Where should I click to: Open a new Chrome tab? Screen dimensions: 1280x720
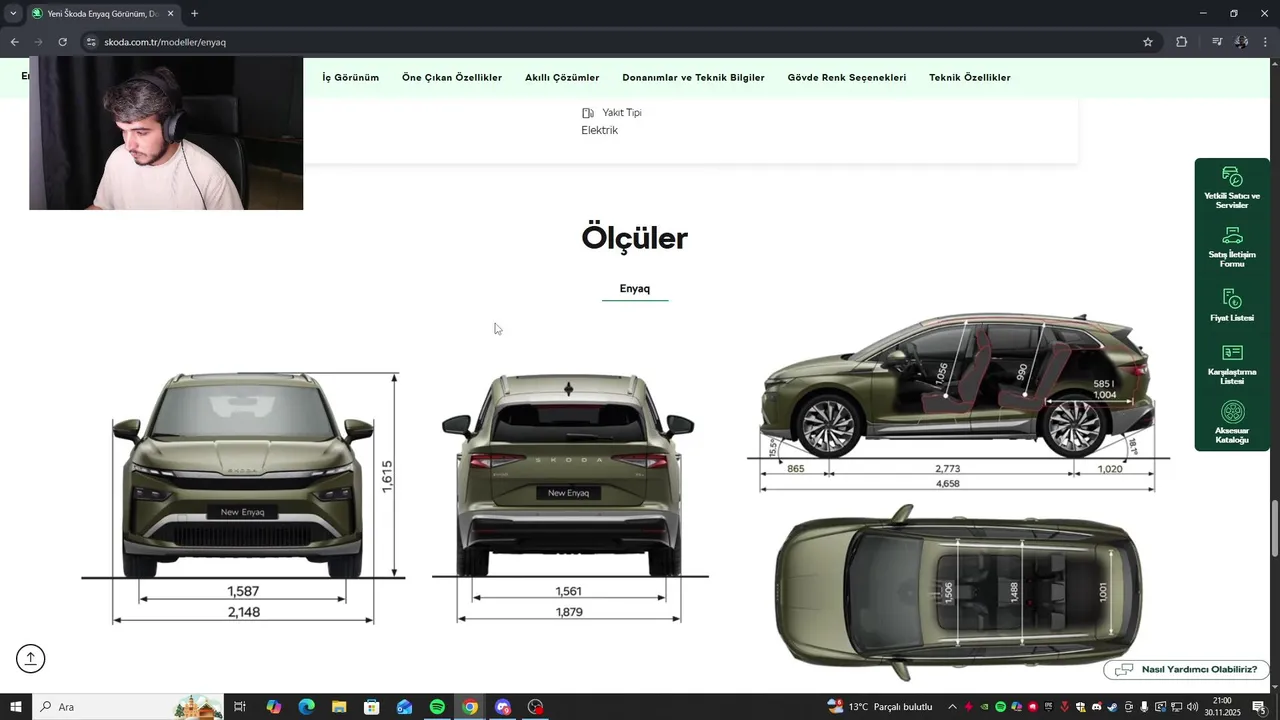[194, 14]
